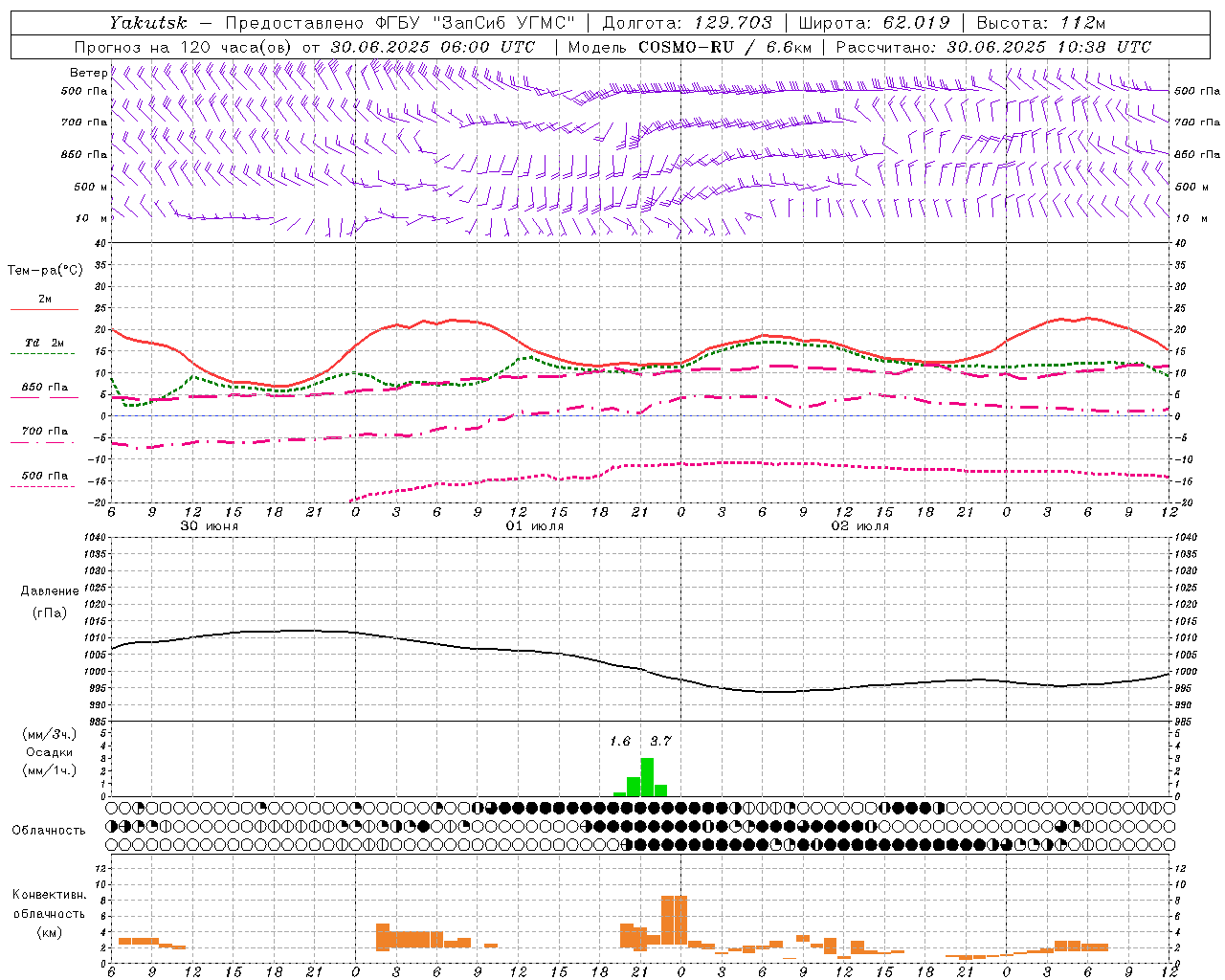Click the Yakutsk station title
This screenshot has height=980, width=1225.
click(x=148, y=22)
